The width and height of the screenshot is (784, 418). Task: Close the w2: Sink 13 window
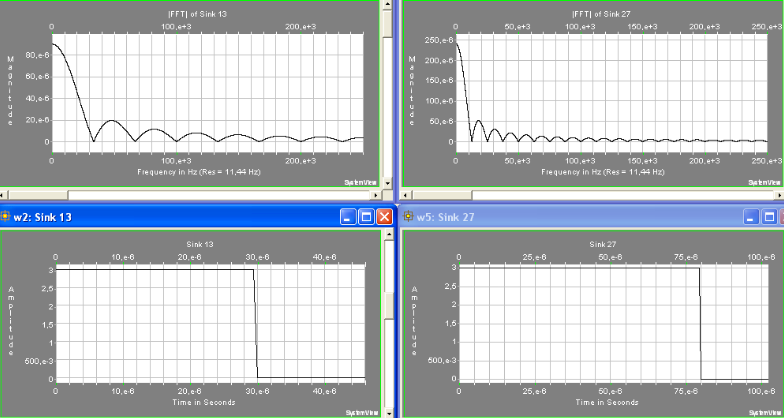384,216
